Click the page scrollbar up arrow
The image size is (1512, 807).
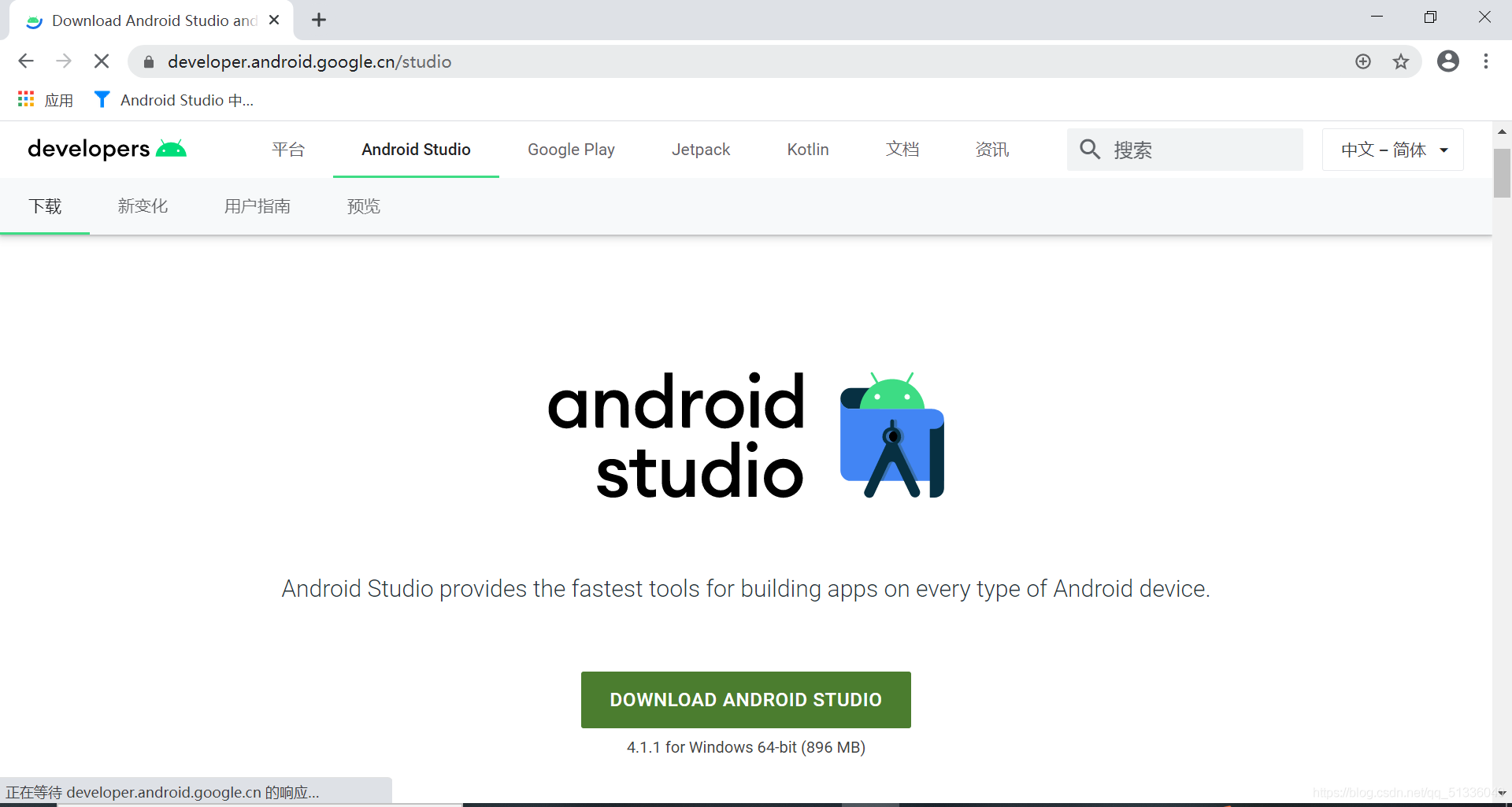click(1502, 131)
